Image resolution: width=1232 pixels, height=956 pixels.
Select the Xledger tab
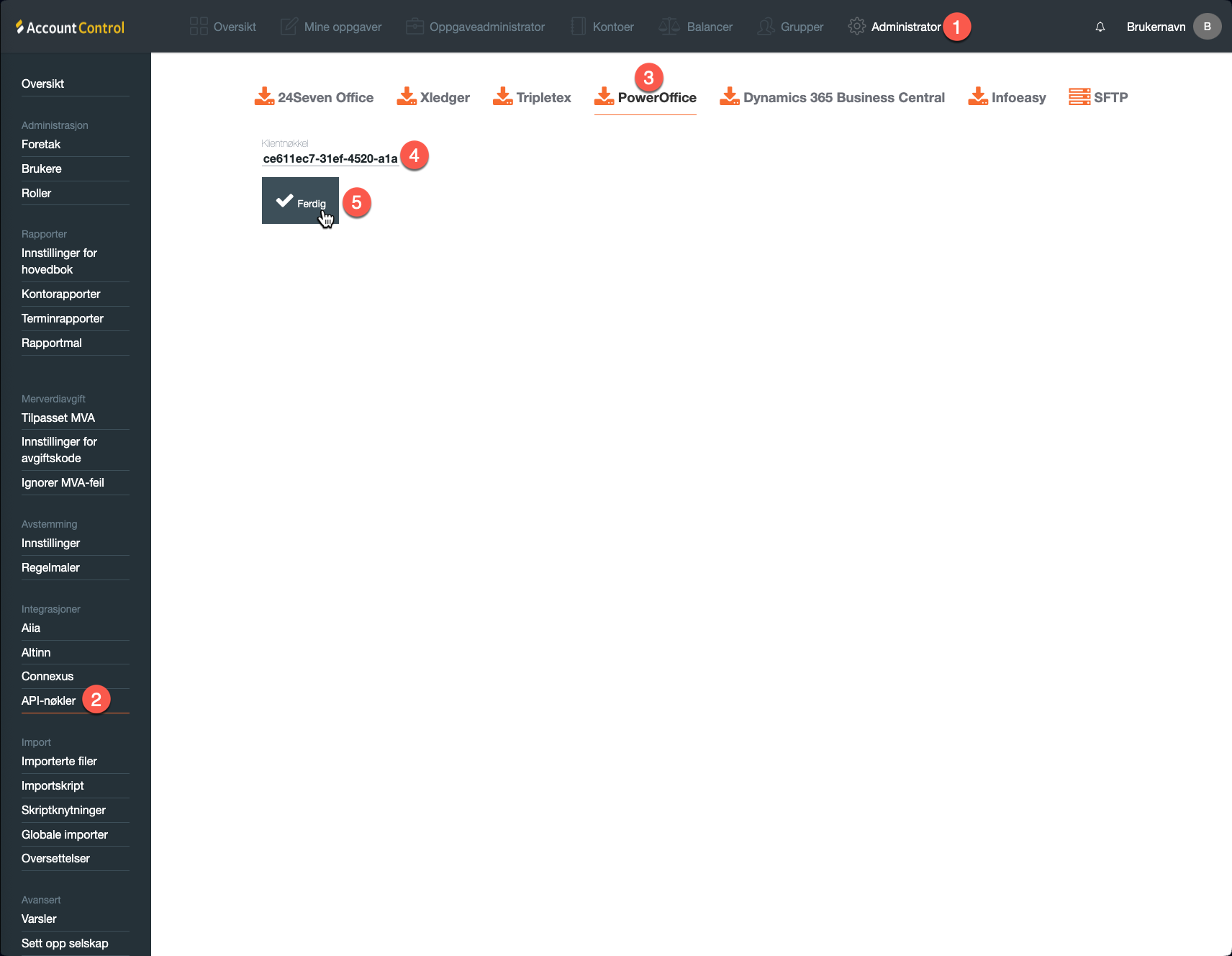[433, 97]
